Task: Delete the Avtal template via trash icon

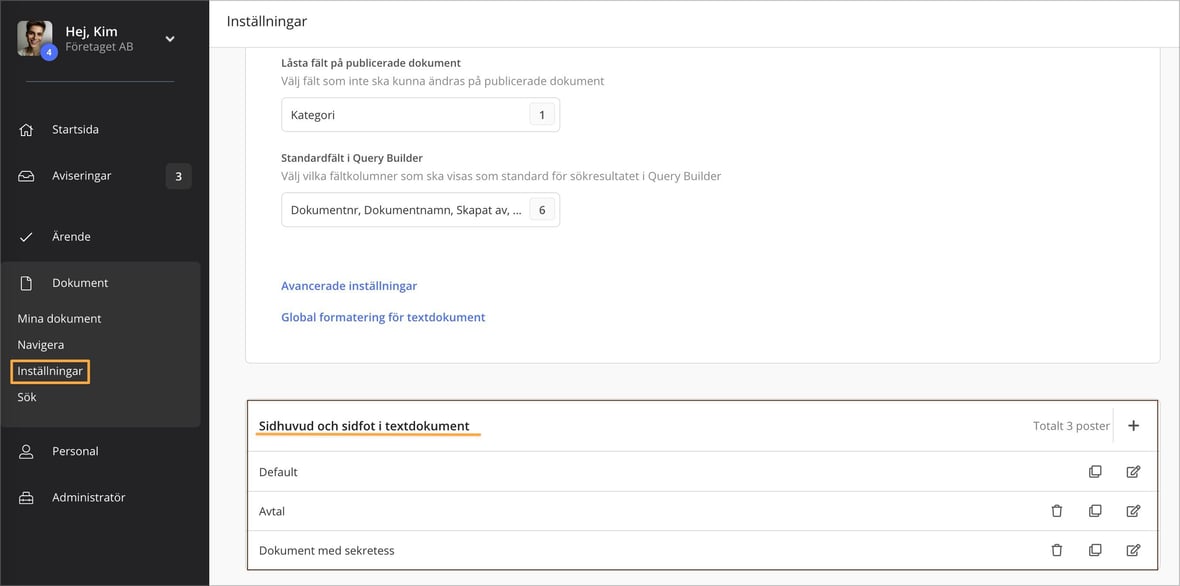Action: (1057, 510)
